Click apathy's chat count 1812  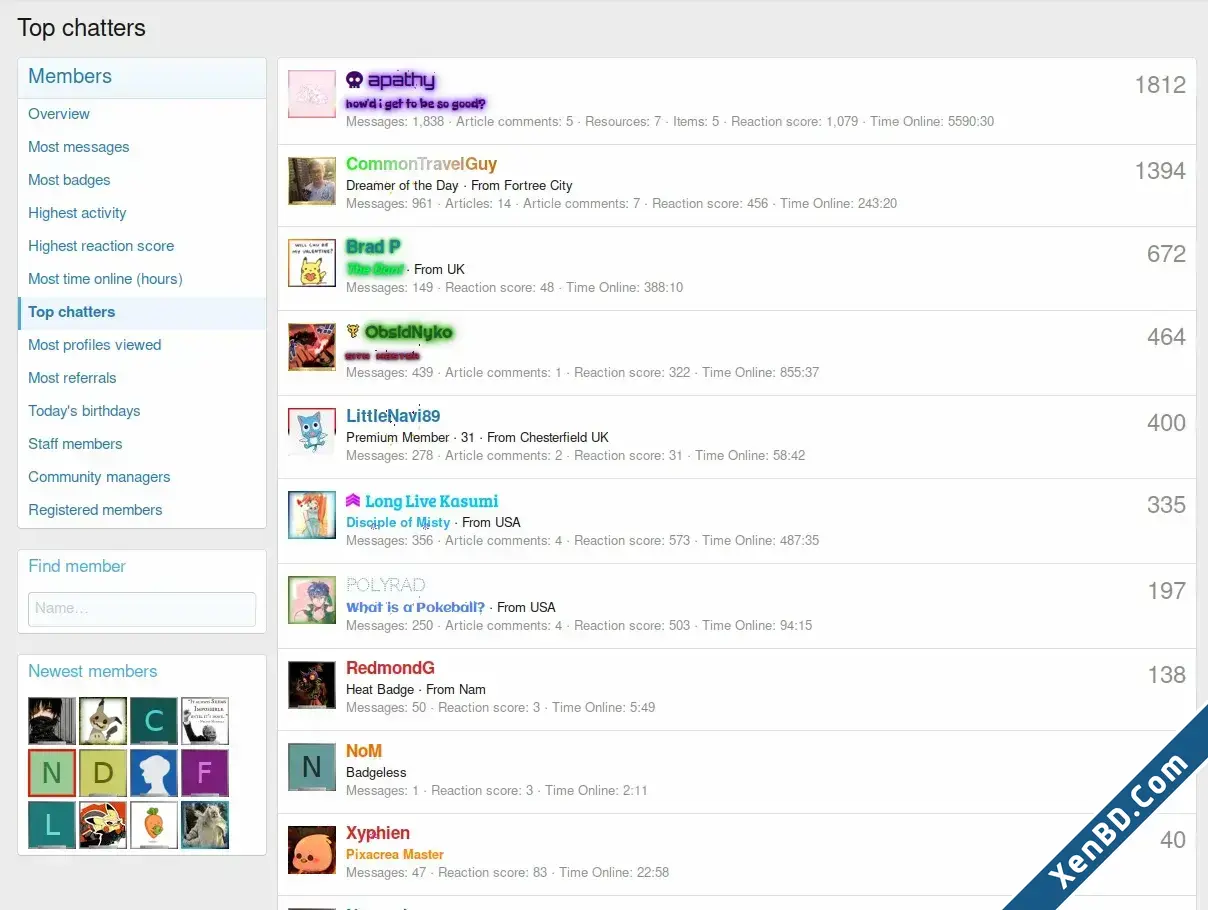click(x=1160, y=85)
